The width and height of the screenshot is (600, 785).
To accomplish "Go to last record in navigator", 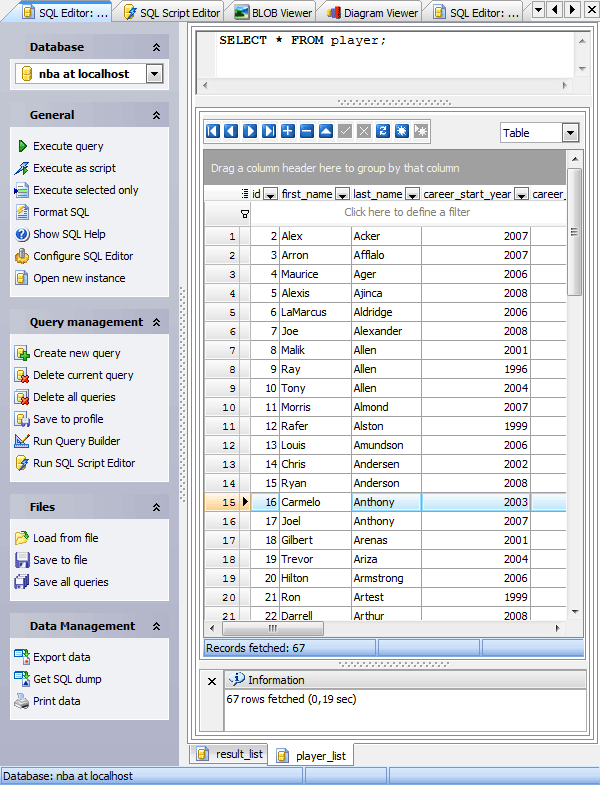I will (268, 131).
